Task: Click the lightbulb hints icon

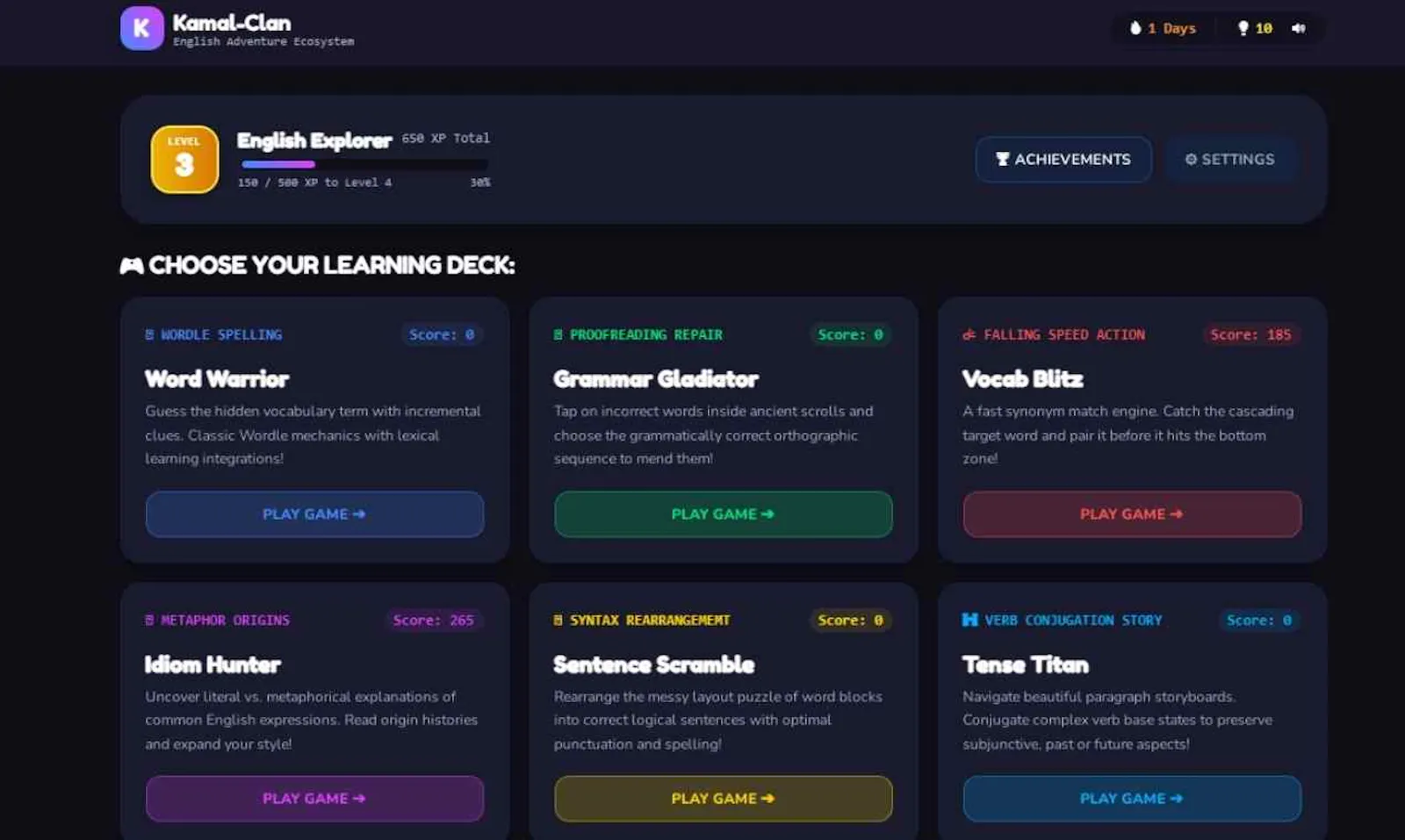Action: point(1243,28)
